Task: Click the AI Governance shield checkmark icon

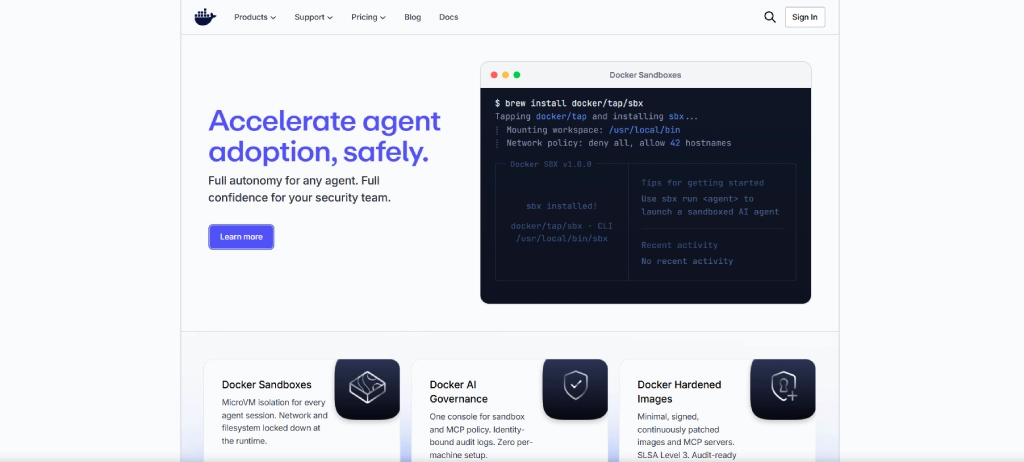Action: pos(575,386)
